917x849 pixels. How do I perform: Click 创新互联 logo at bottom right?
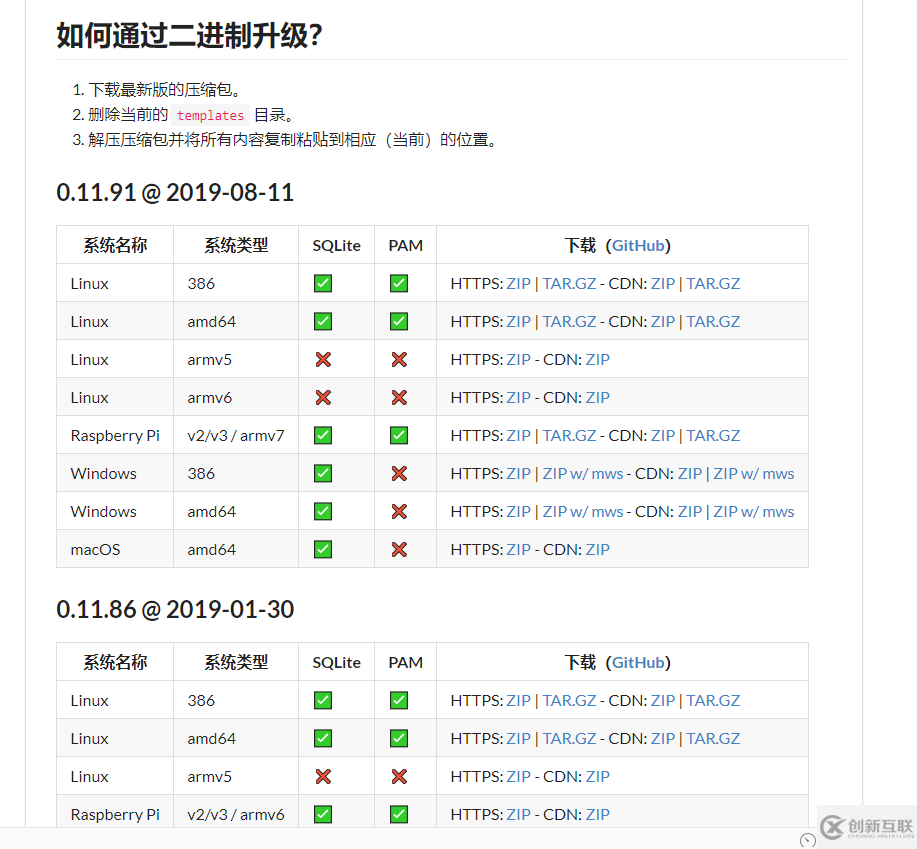pyautogui.click(x=866, y=829)
